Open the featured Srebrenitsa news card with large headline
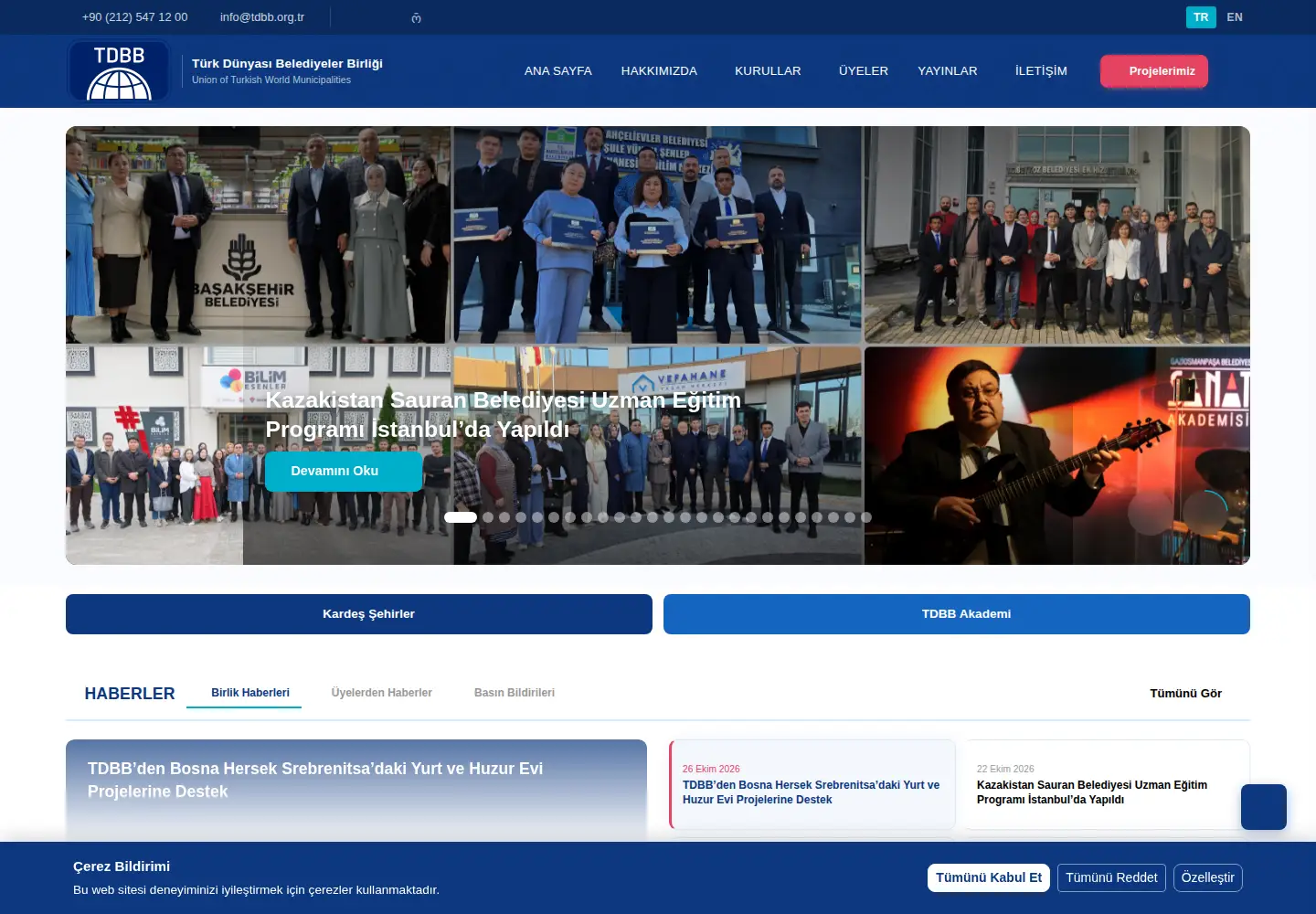The image size is (1316, 914). [356, 791]
